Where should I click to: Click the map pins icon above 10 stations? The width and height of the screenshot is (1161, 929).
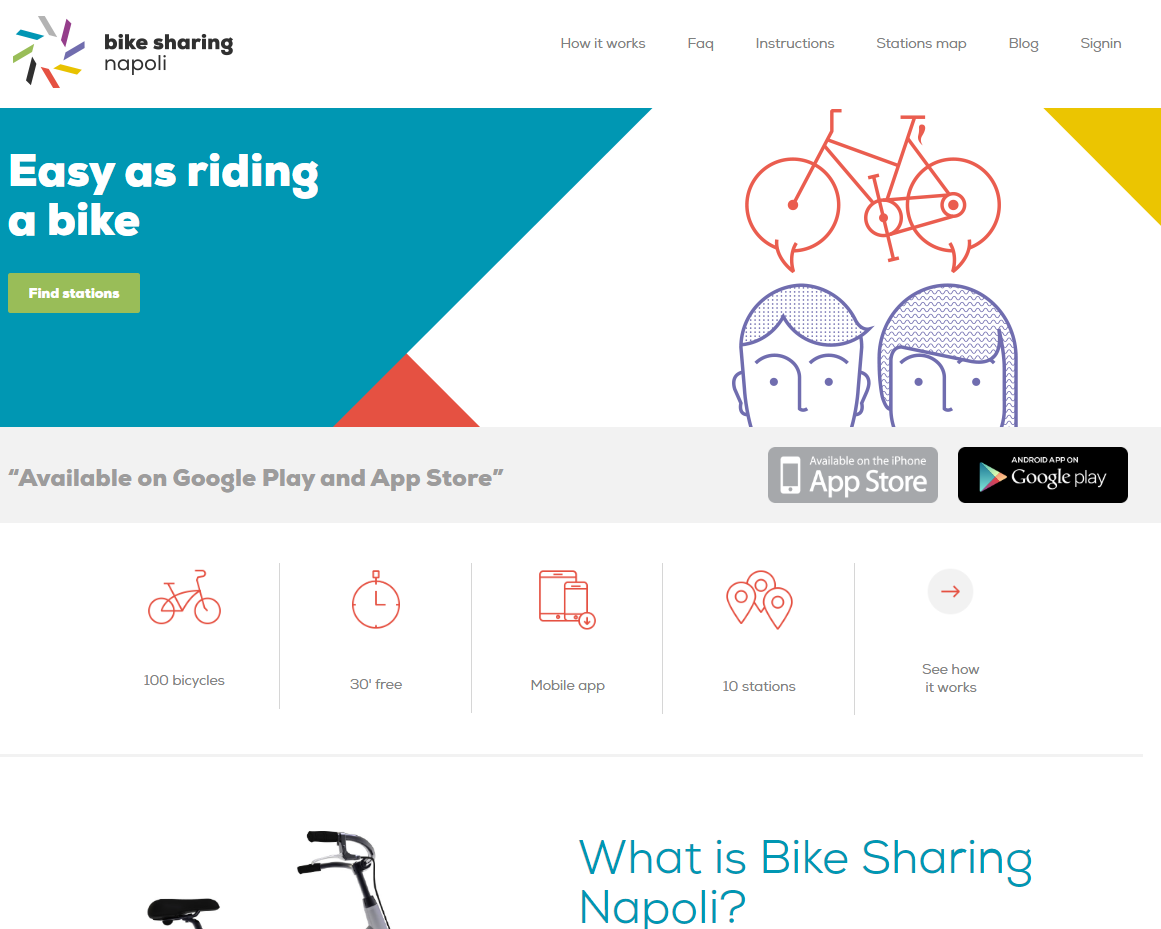click(x=759, y=600)
